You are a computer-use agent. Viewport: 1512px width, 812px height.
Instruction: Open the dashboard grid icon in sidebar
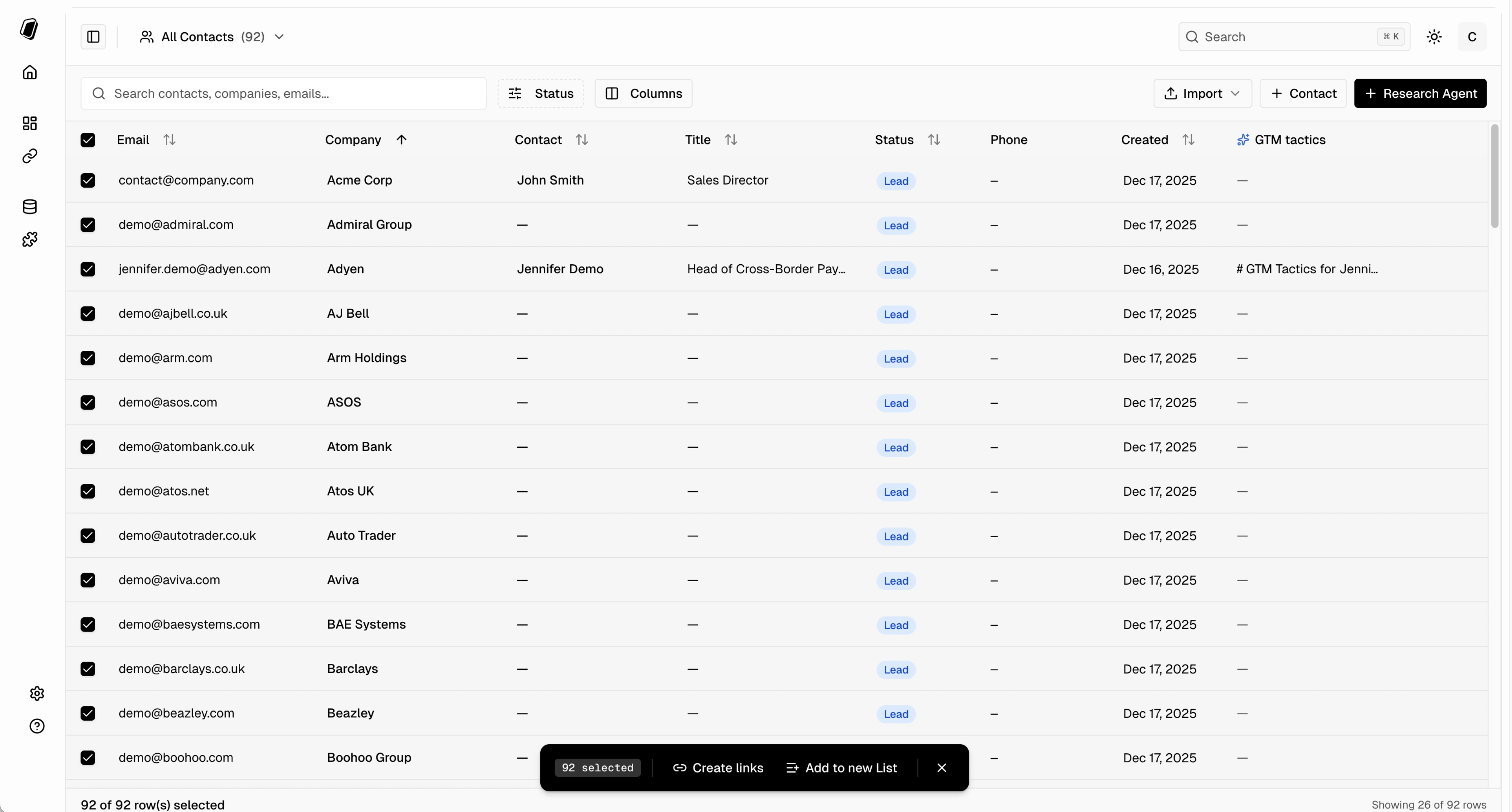[29, 123]
